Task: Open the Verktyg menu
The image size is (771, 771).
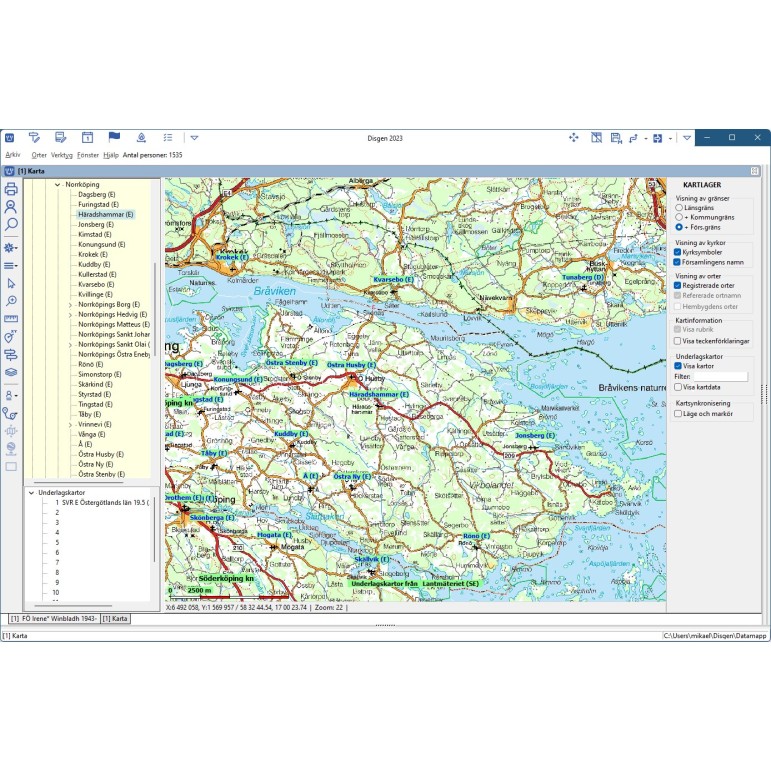Action: [x=62, y=155]
